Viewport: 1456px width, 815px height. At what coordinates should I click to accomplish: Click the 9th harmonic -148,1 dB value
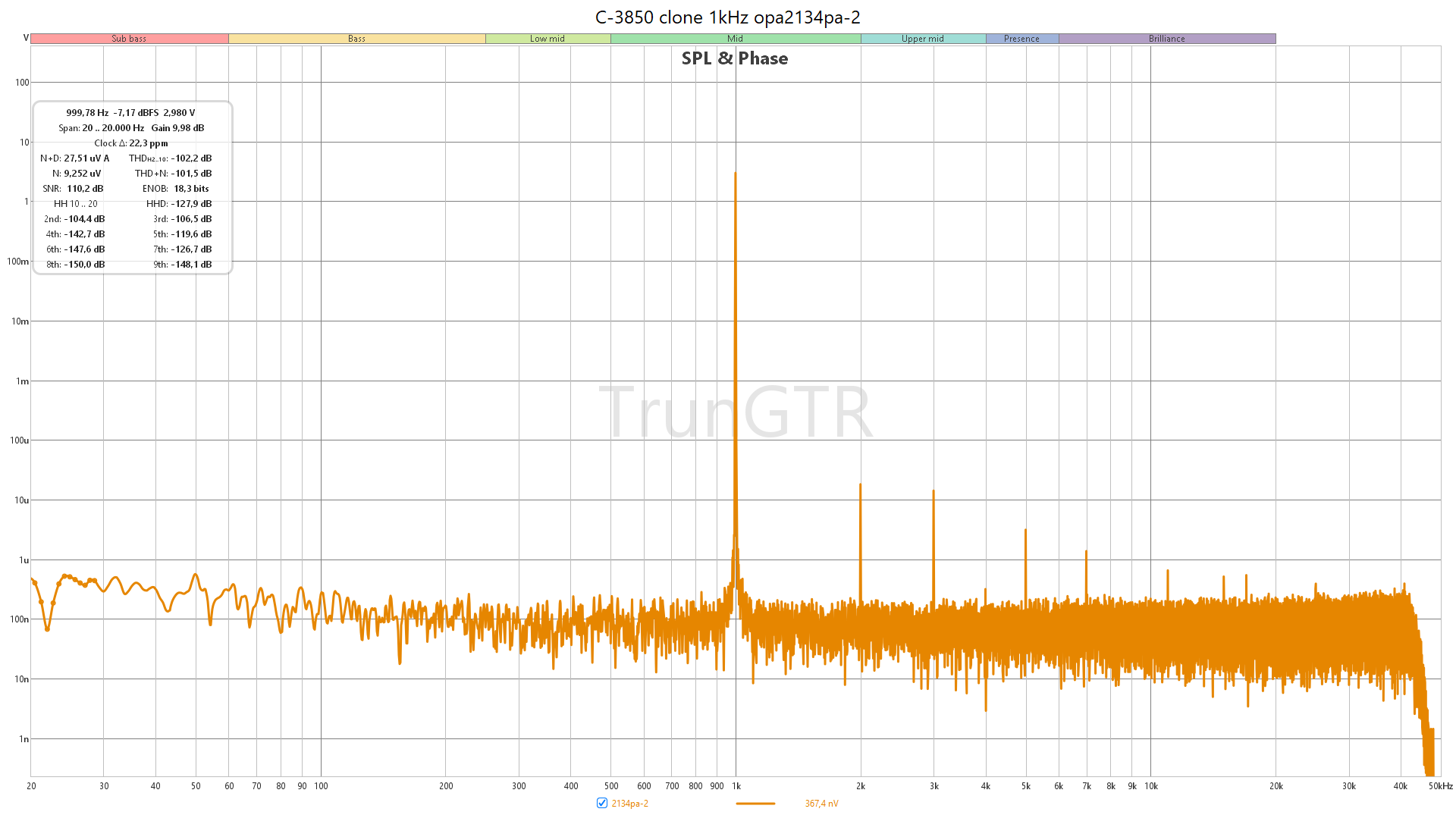tap(192, 265)
